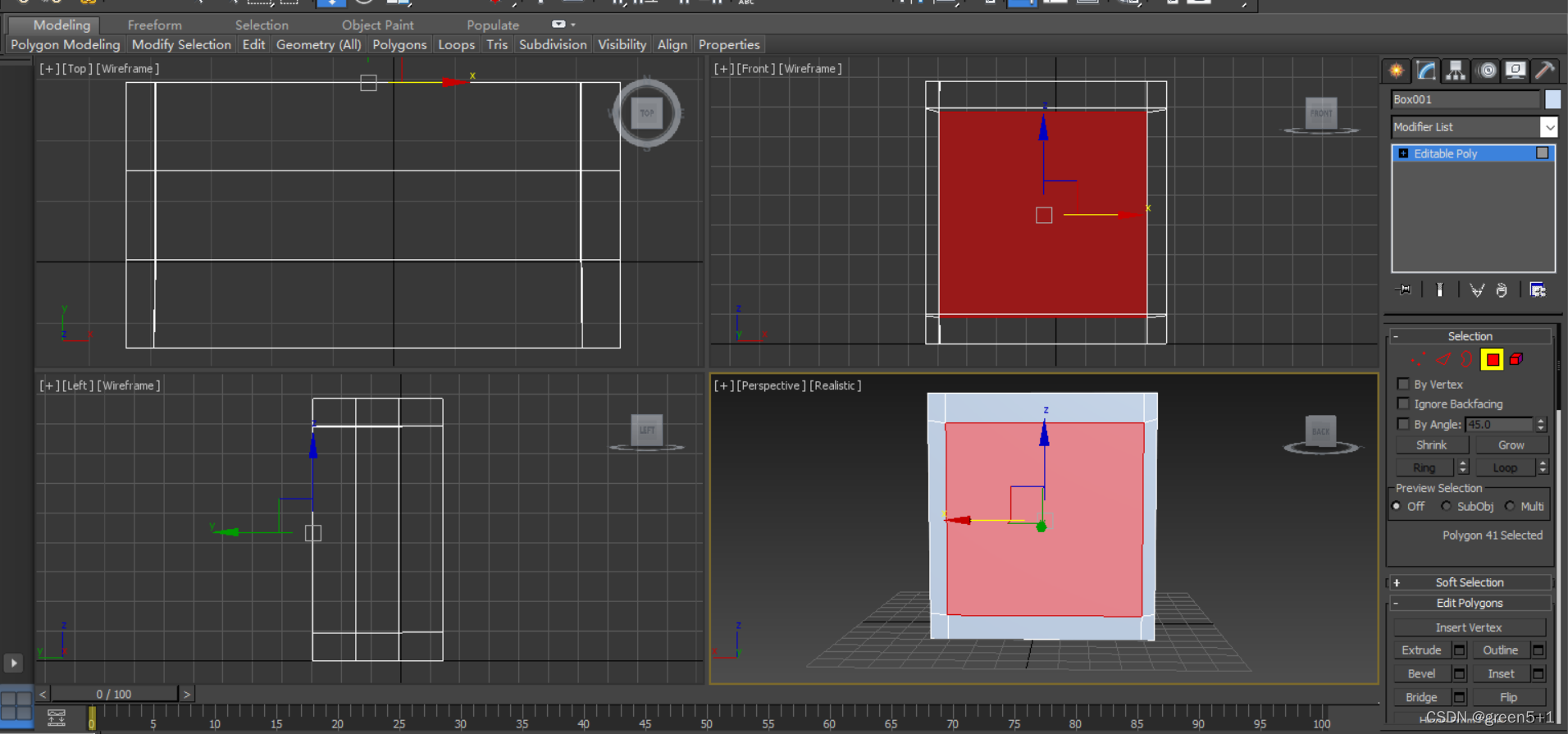The width and height of the screenshot is (1568, 734).
Task: Open mini curve editor icon by timeline
Action: click(57, 718)
